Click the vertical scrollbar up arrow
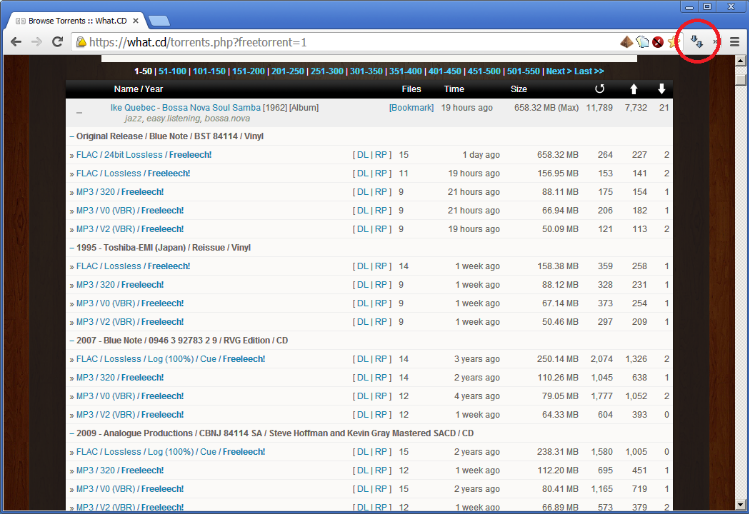The height and width of the screenshot is (514, 749). click(x=740, y=60)
